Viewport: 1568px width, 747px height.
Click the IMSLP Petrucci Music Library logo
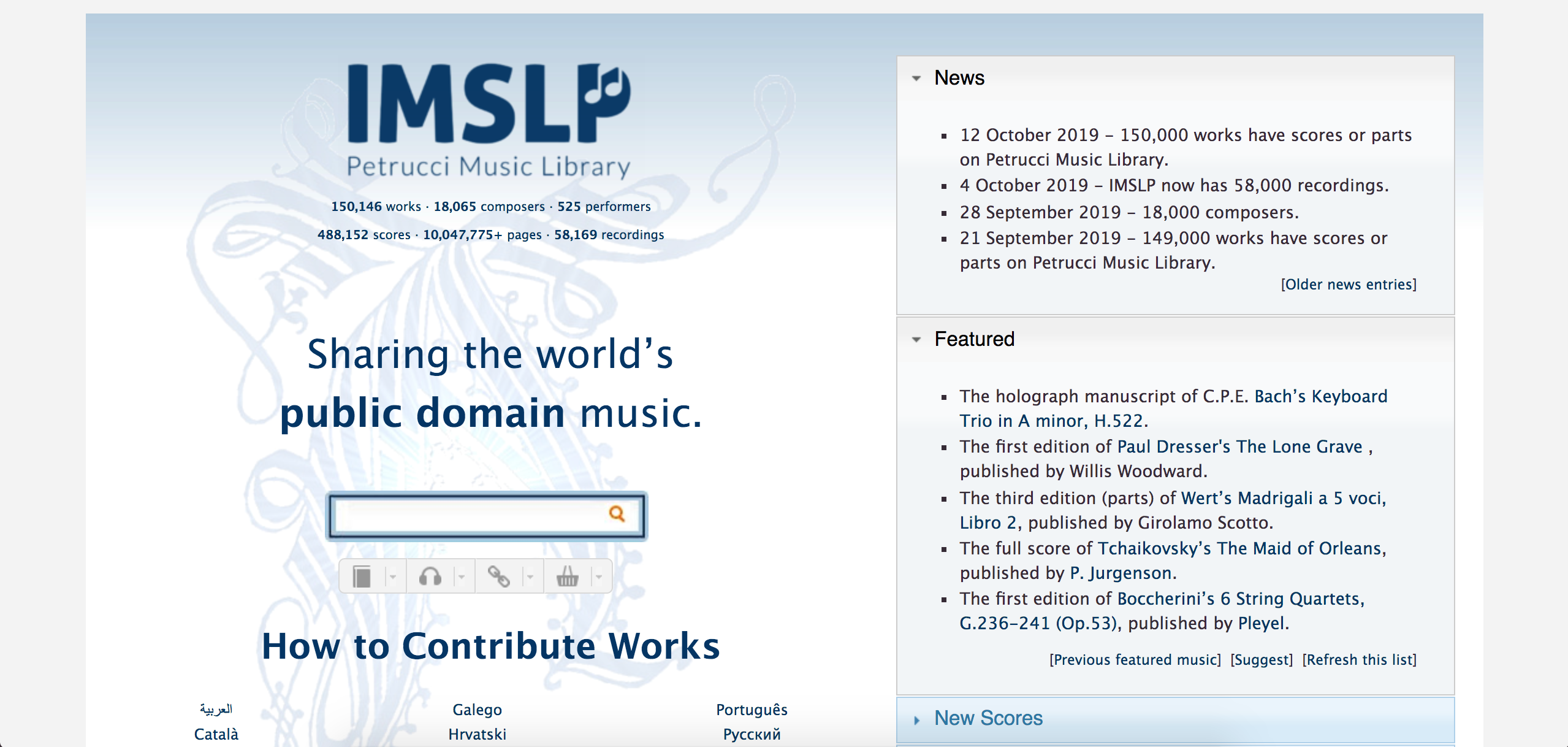point(489,121)
